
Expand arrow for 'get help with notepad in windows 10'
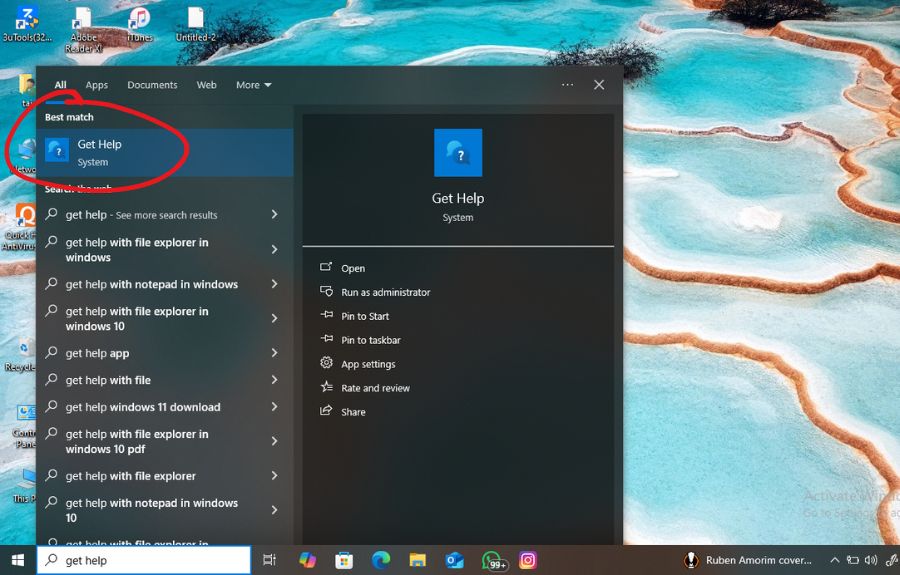point(274,510)
